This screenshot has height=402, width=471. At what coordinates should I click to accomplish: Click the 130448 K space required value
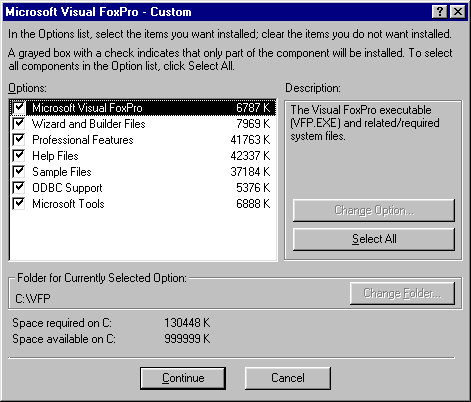(187, 323)
